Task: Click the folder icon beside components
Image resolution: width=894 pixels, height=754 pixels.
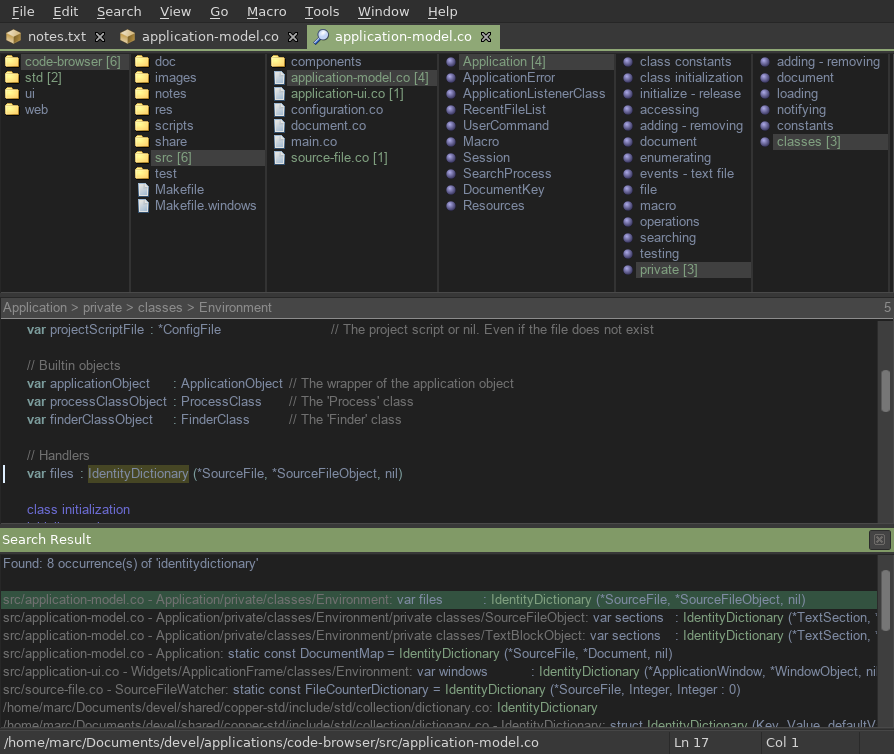Action: click(x=279, y=60)
